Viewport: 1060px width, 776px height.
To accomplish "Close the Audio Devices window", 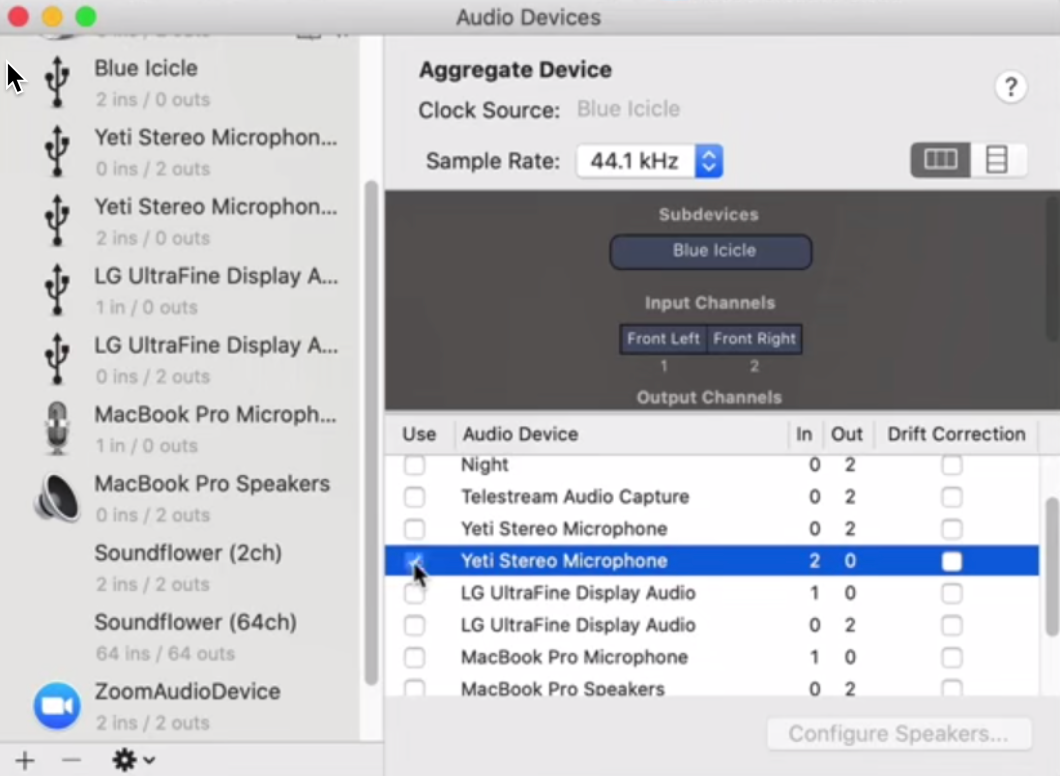I will [x=18, y=17].
